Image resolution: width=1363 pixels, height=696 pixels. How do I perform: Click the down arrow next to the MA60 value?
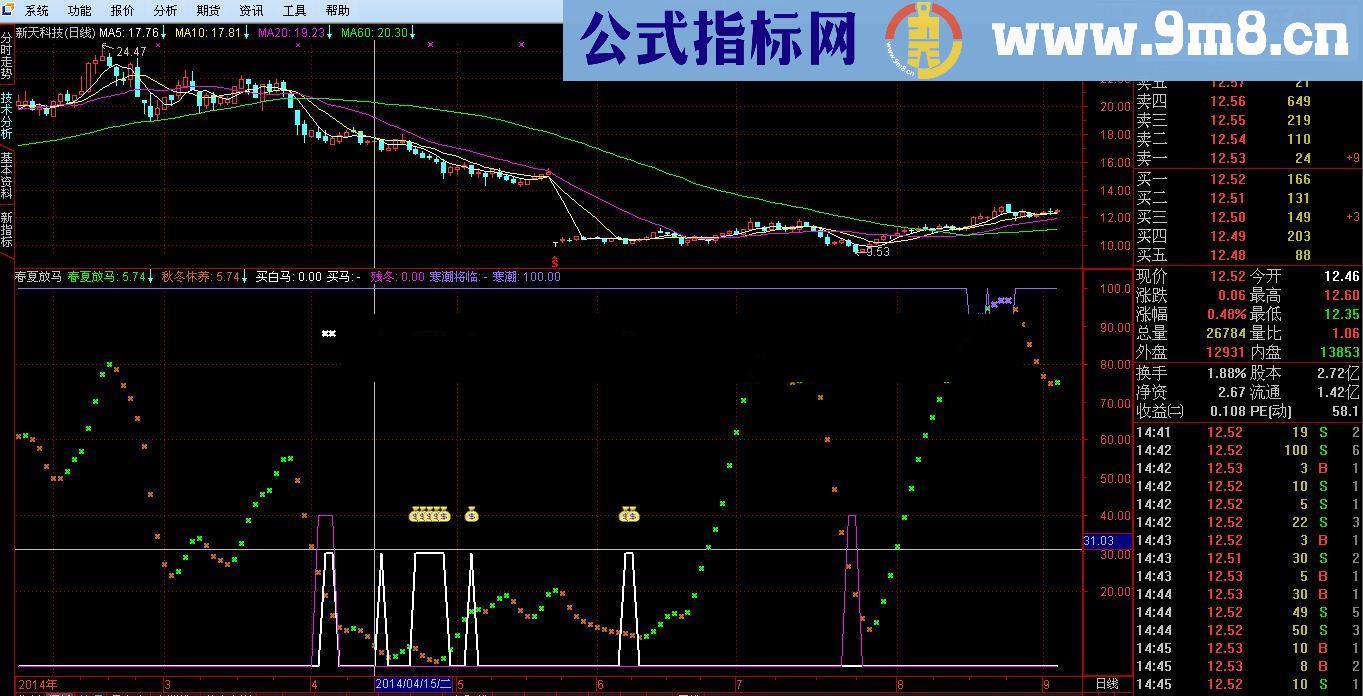(411, 31)
